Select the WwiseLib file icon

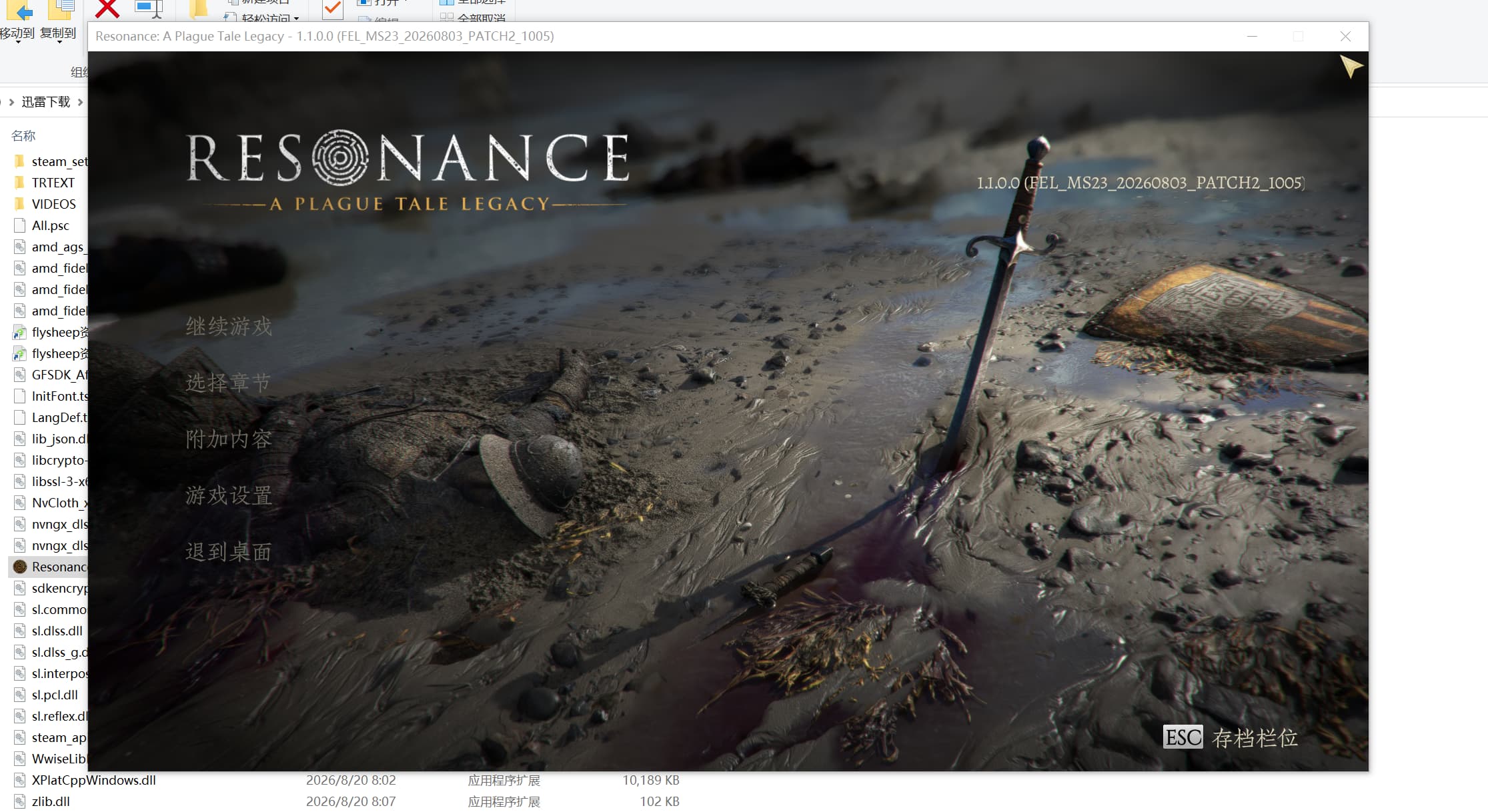[x=19, y=759]
